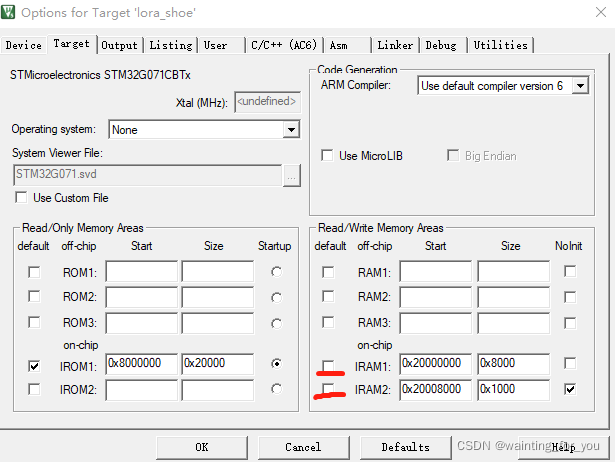615x462 pixels.
Task: Open the Listing tab
Action: click(x=171, y=45)
